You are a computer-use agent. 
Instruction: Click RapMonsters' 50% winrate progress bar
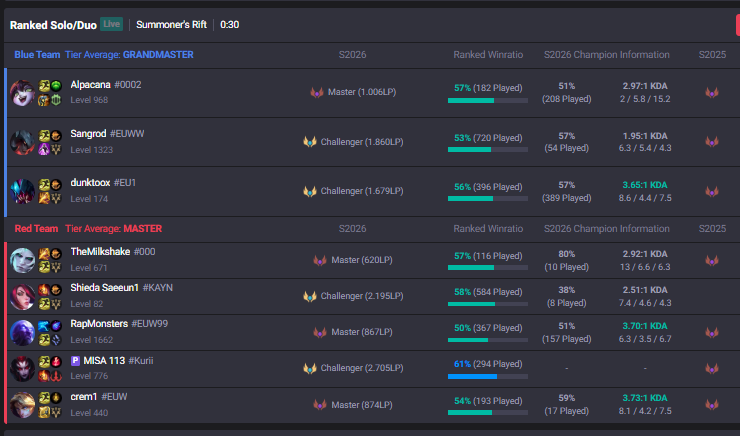point(488,340)
